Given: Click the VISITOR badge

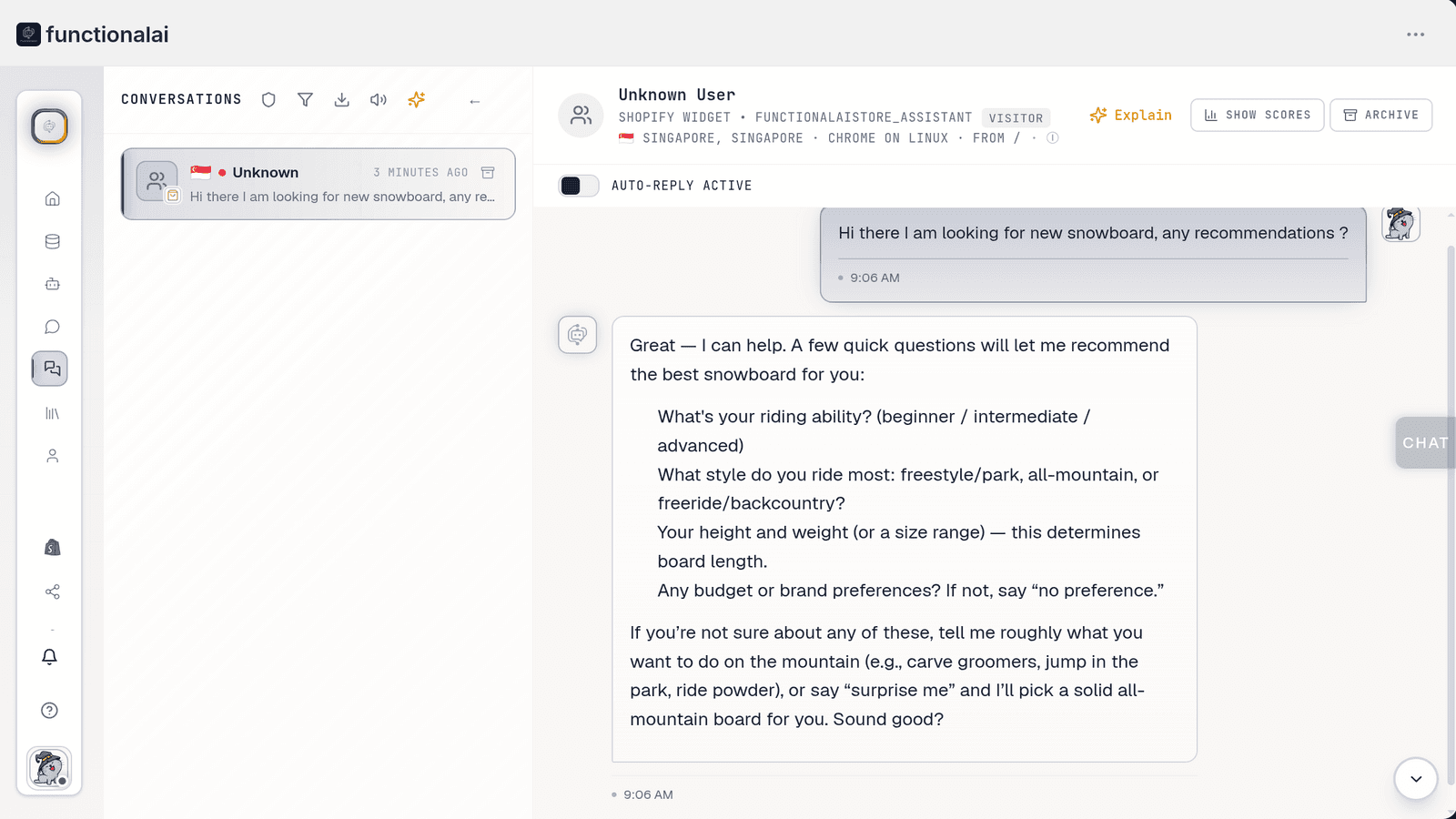Looking at the screenshot, I should point(1016,118).
